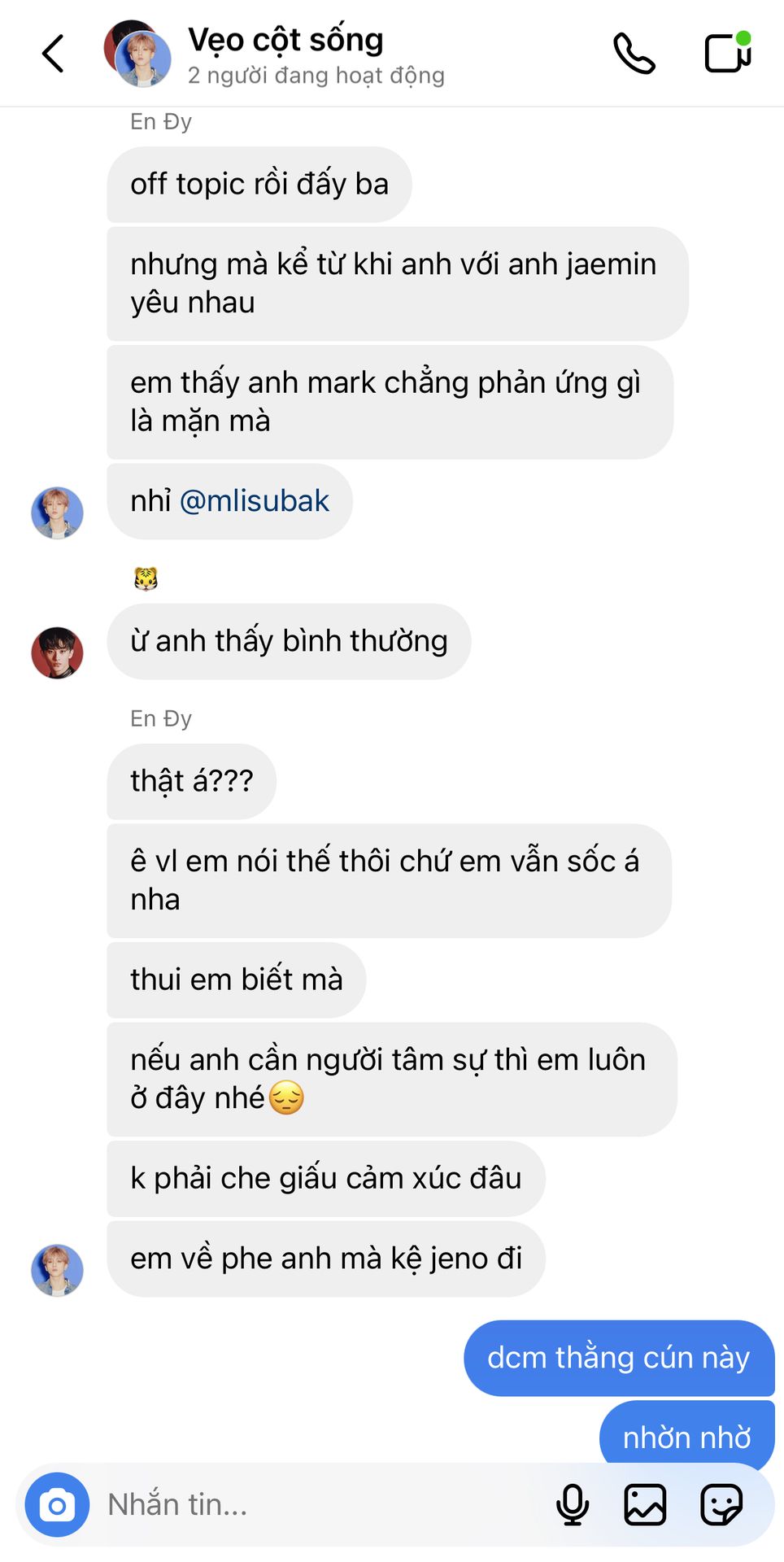Viewport: 784px width, 1562px height.
Task: Tap the dark-haired avatar beside 'ừ anh thấy'
Action: pos(57,652)
